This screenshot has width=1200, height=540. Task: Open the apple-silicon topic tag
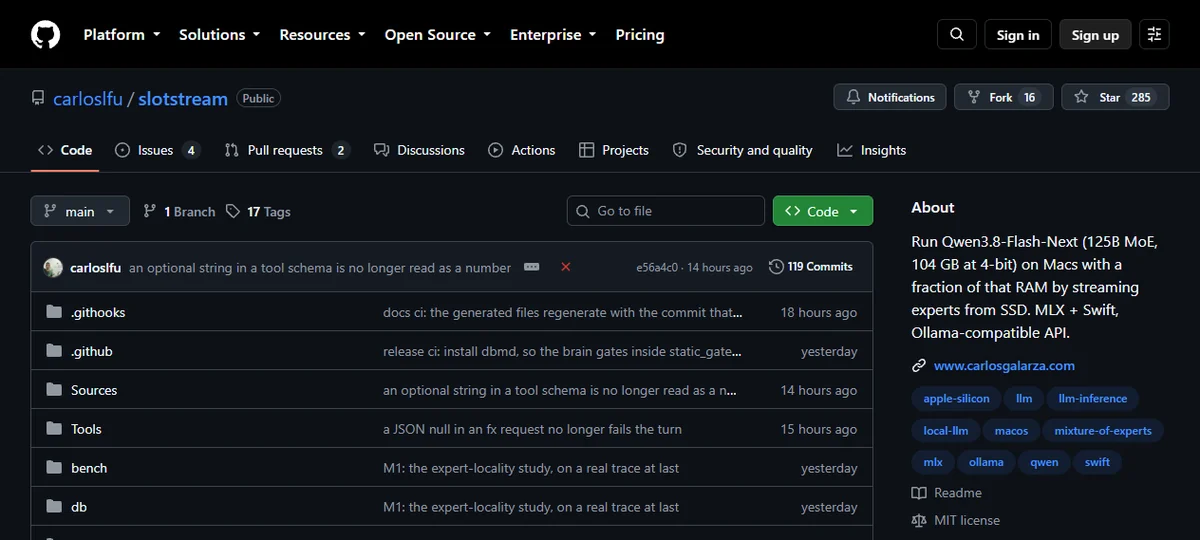(x=956, y=399)
